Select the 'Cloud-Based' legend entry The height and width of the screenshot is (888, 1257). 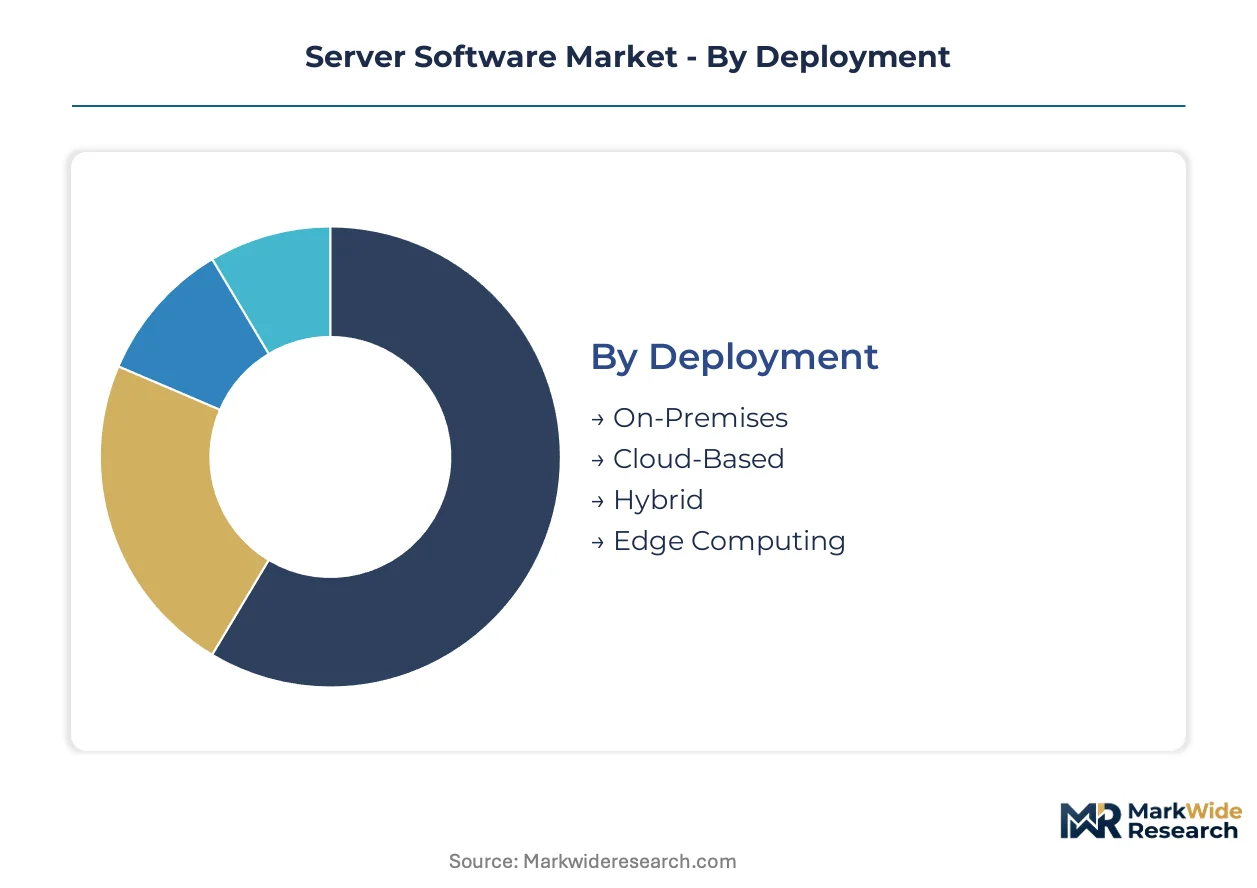(x=688, y=459)
